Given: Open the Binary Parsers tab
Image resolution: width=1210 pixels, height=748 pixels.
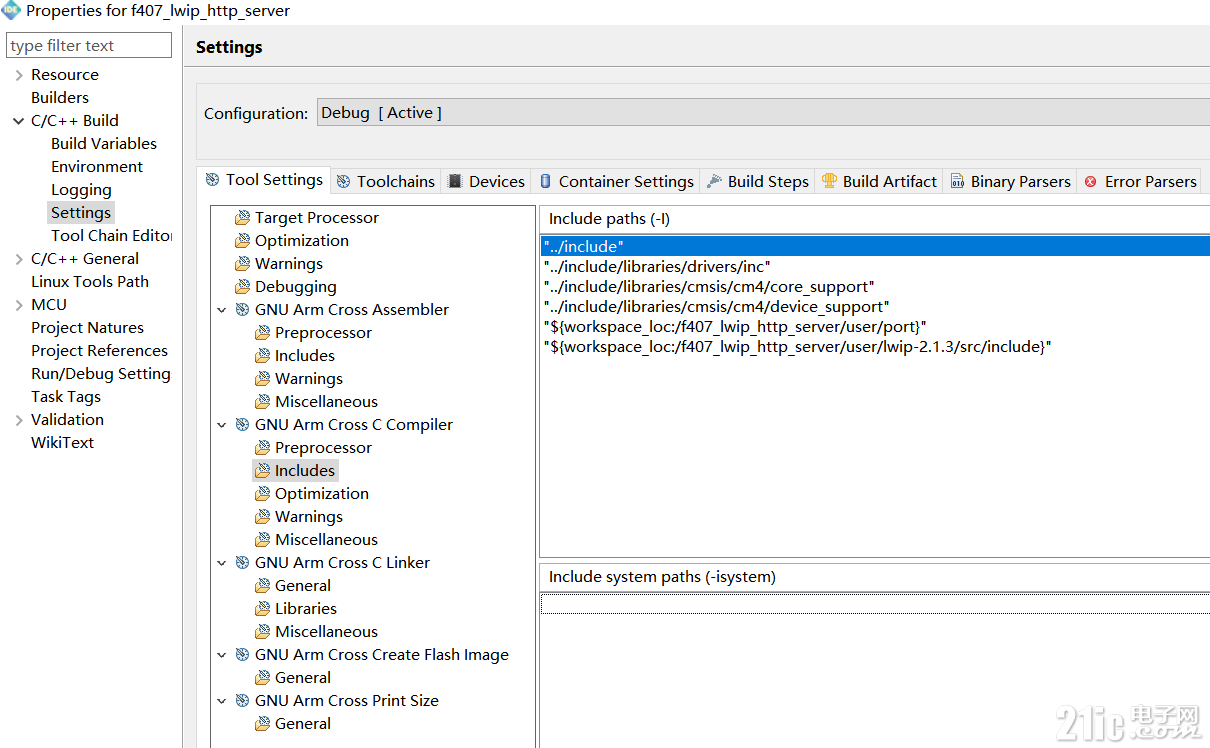Looking at the screenshot, I should click(1010, 182).
